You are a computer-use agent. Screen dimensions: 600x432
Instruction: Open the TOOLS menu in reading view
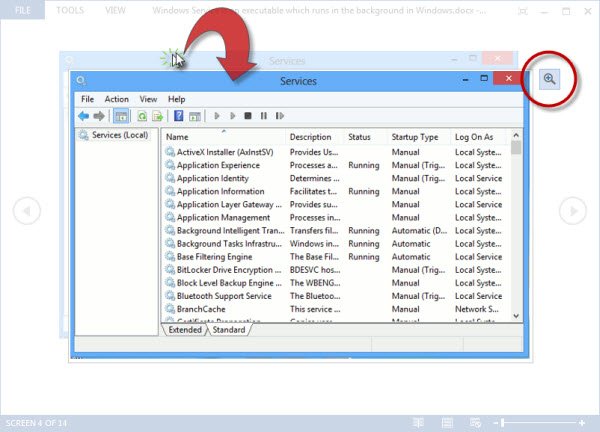(70, 10)
